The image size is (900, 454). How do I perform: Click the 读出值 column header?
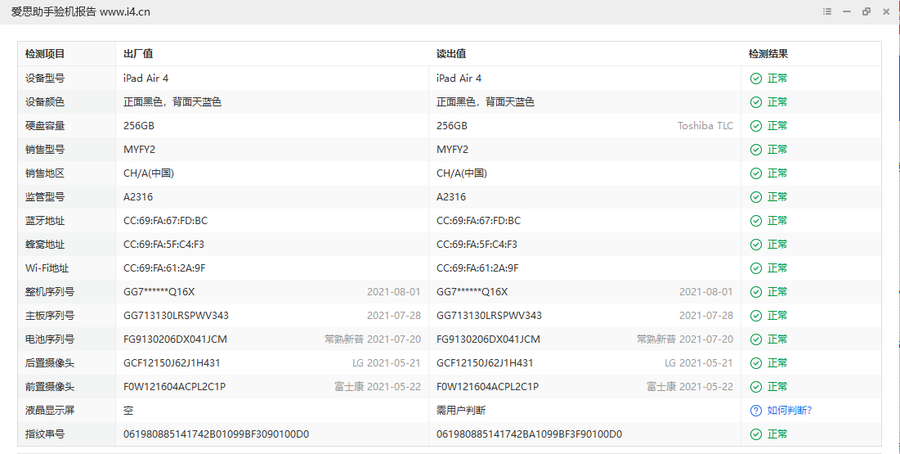[451, 54]
